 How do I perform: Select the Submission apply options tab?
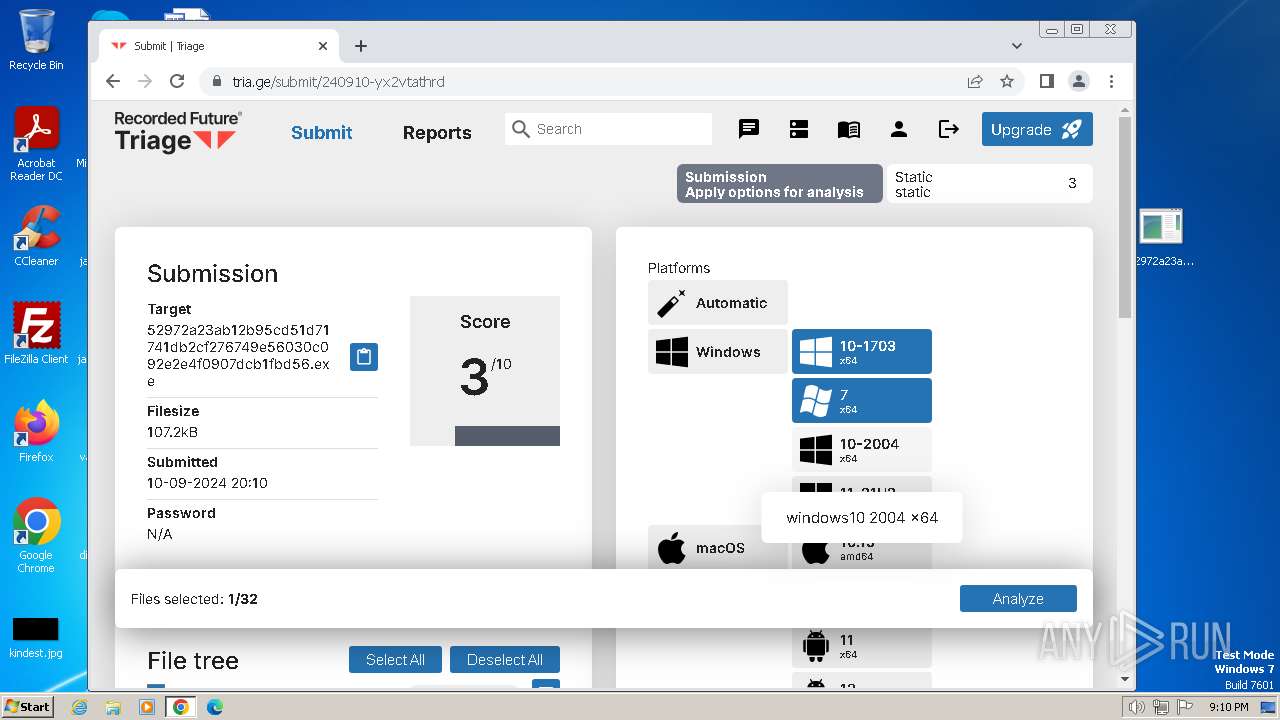click(x=780, y=184)
